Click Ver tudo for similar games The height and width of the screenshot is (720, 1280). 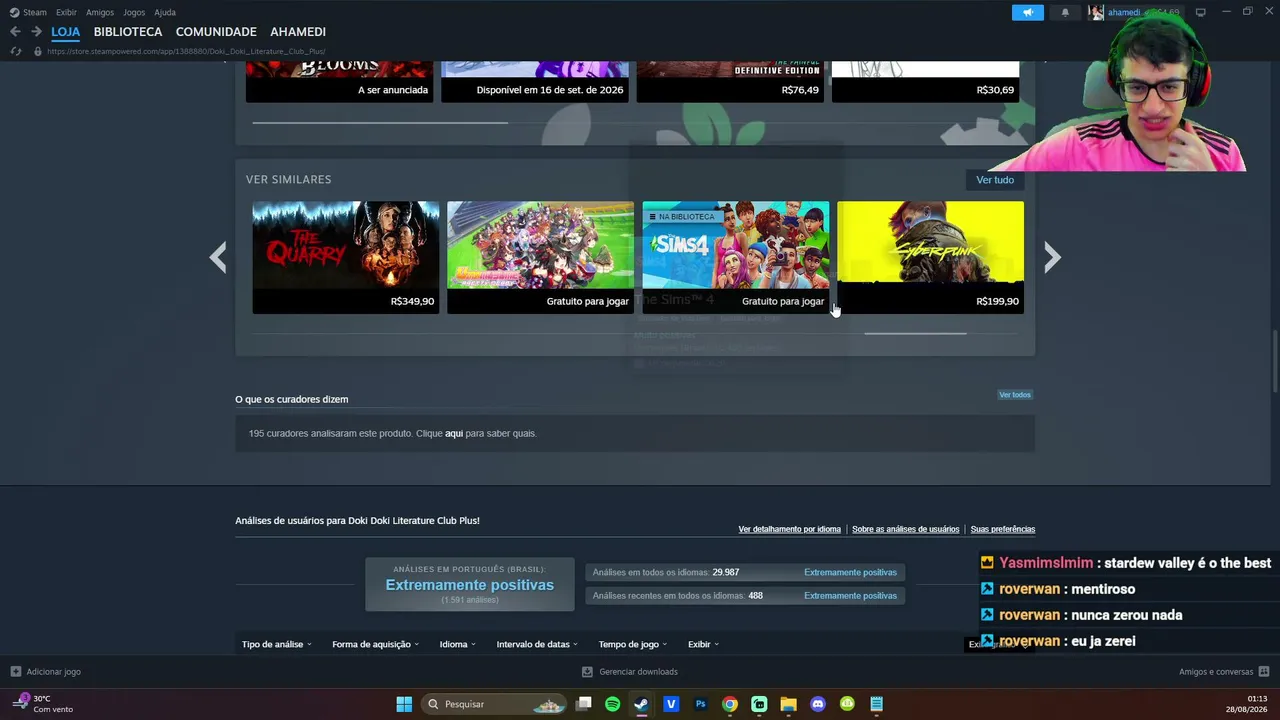click(995, 180)
